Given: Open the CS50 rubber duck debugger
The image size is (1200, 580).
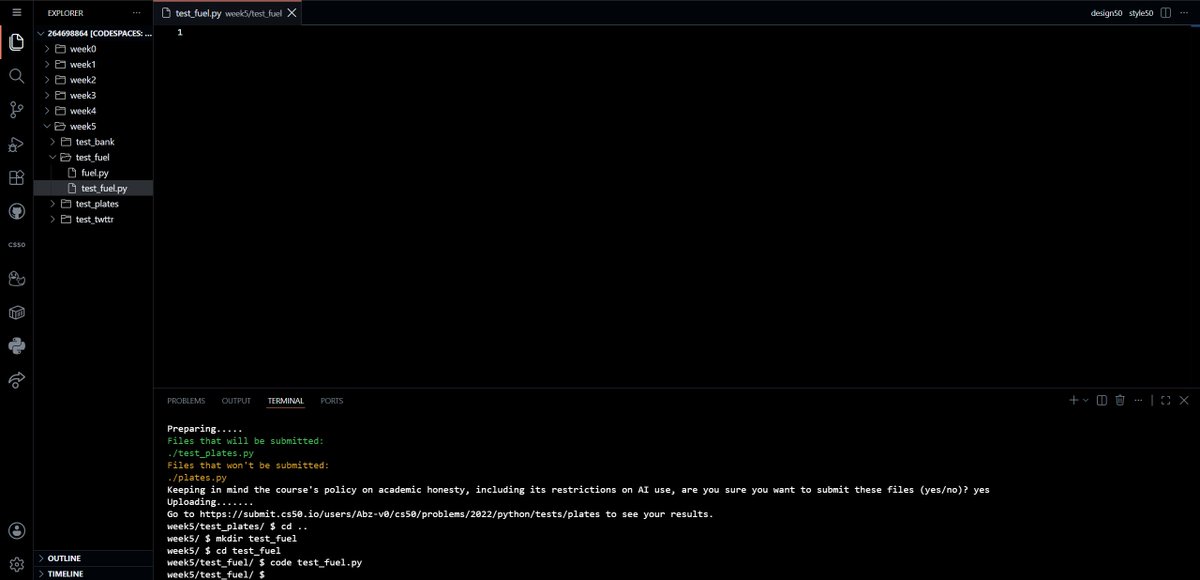Looking at the screenshot, I should point(16,279).
